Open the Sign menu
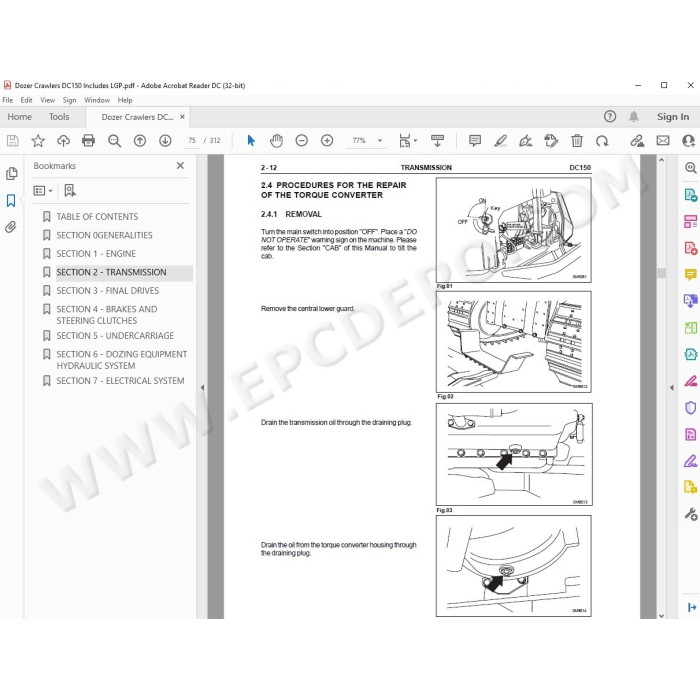700x700 pixels. click(69, 100)
